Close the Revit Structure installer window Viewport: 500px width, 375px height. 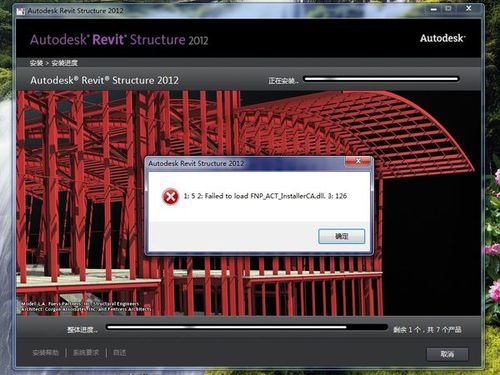point(469,8)
